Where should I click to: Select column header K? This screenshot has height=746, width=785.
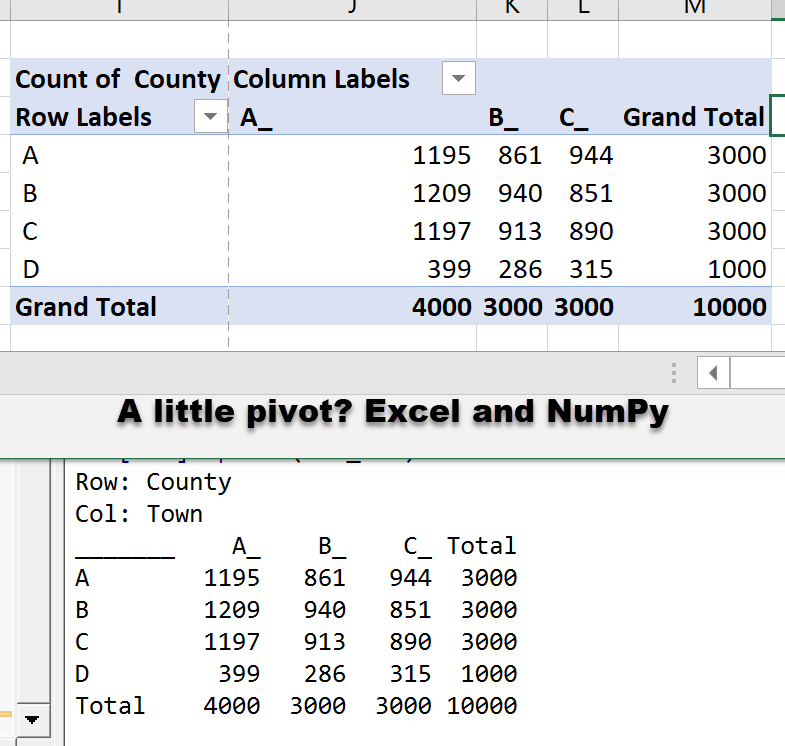[x=512, y=9]
